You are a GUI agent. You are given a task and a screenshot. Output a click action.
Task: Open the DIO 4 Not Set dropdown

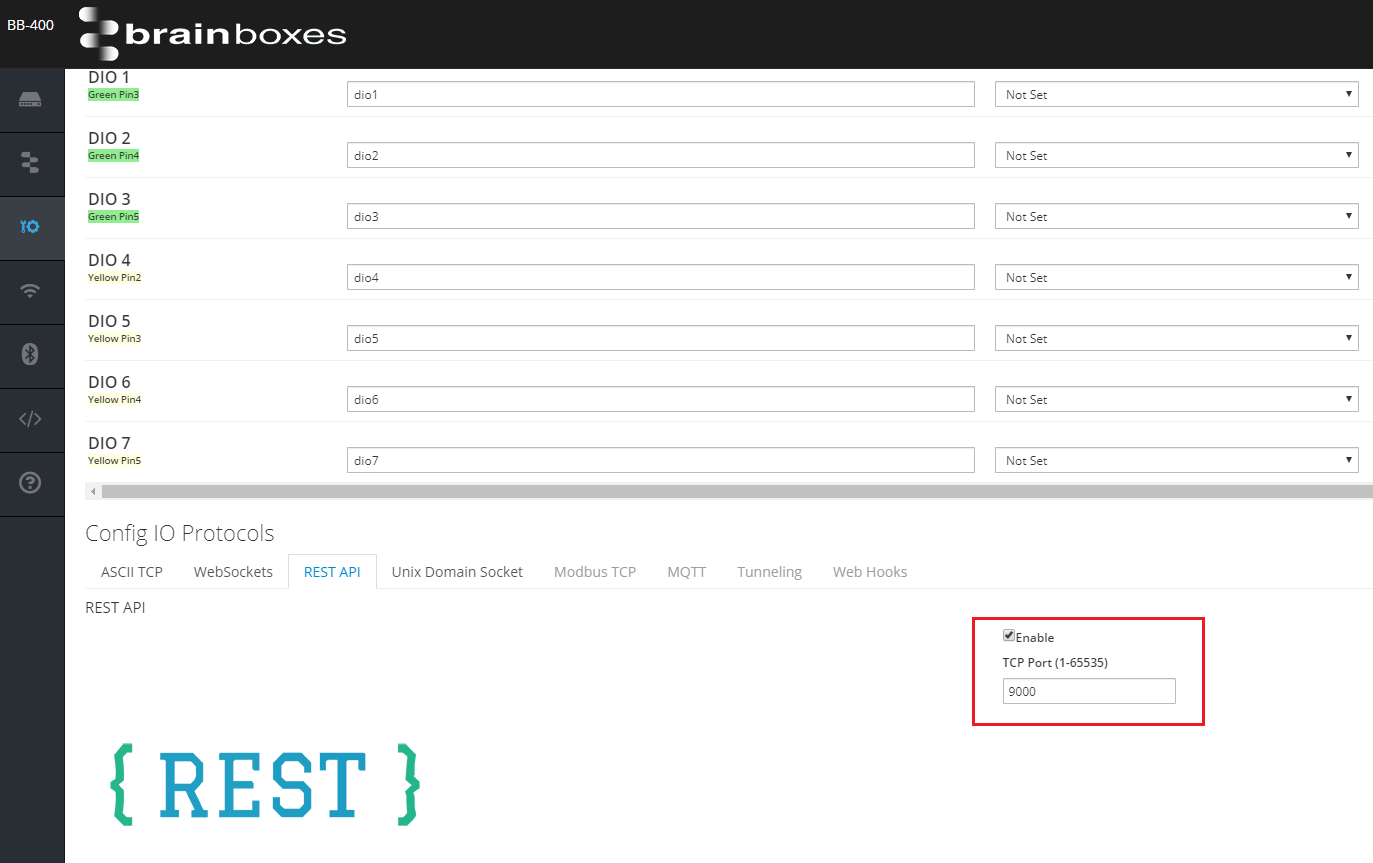1176,278
